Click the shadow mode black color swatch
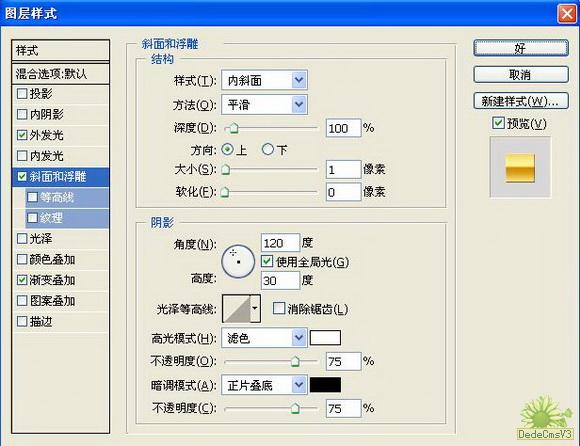 click(325, 385)
